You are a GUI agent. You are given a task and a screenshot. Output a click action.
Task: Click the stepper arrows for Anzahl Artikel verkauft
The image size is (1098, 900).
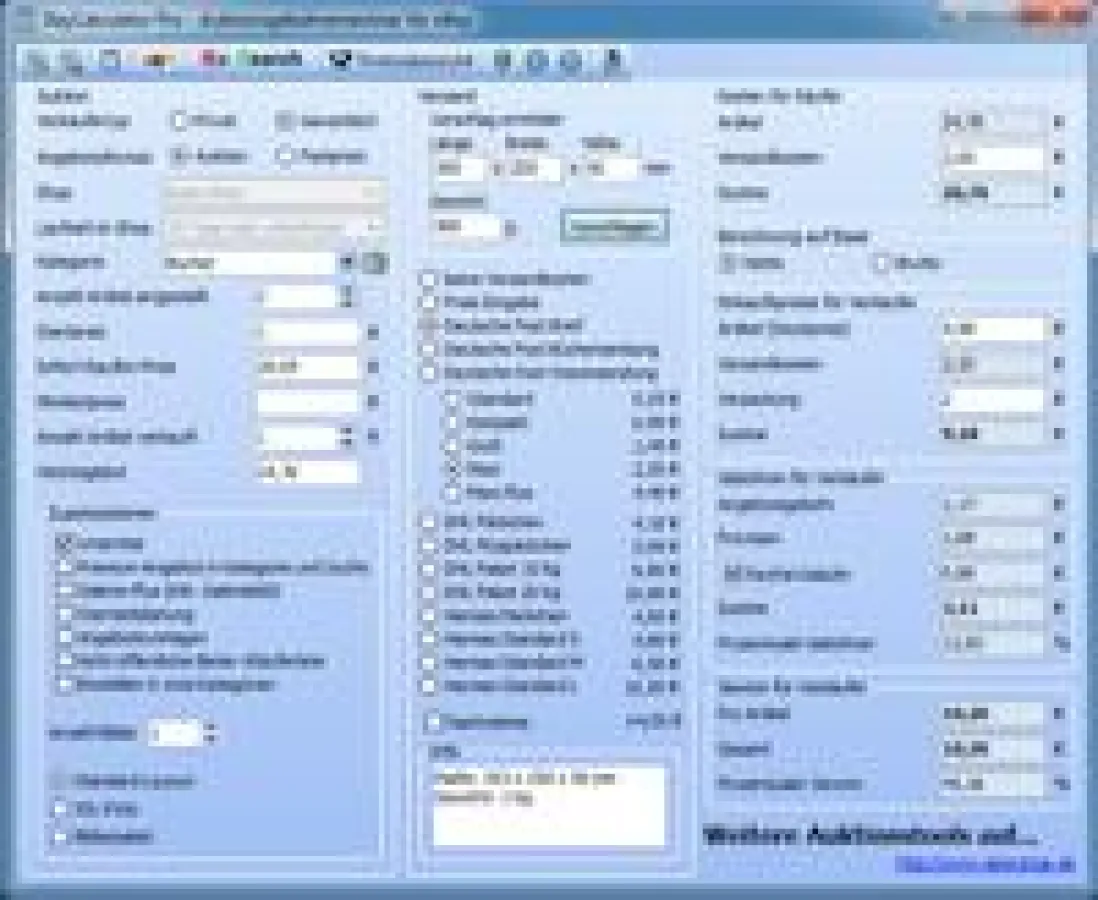(347, 437)
